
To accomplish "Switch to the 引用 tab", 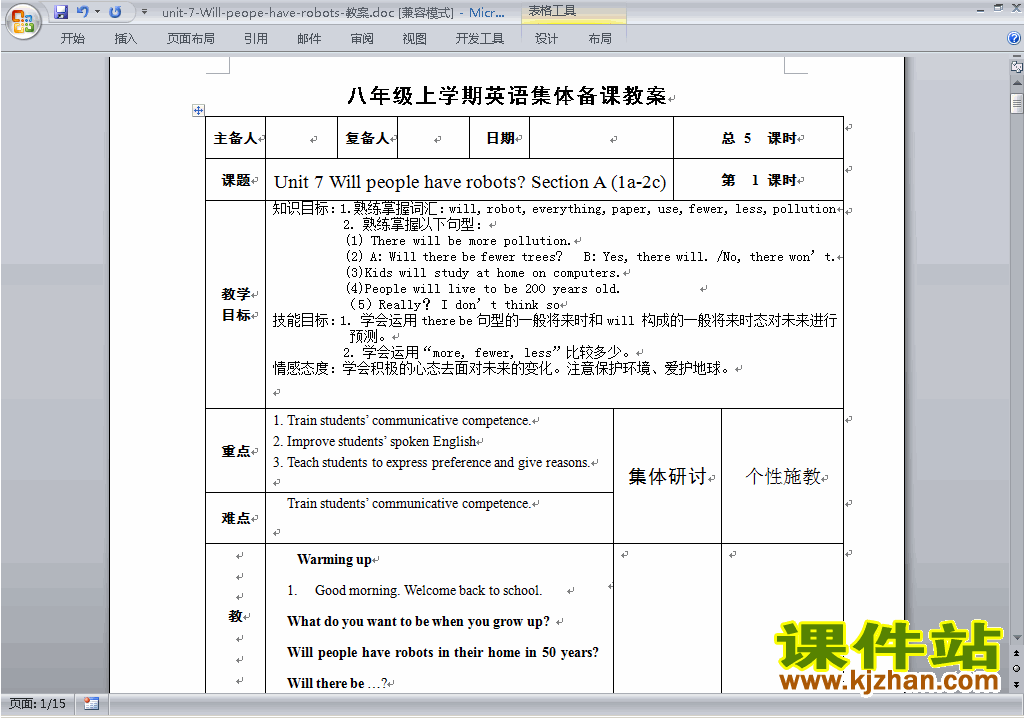I will click(256, 39).
